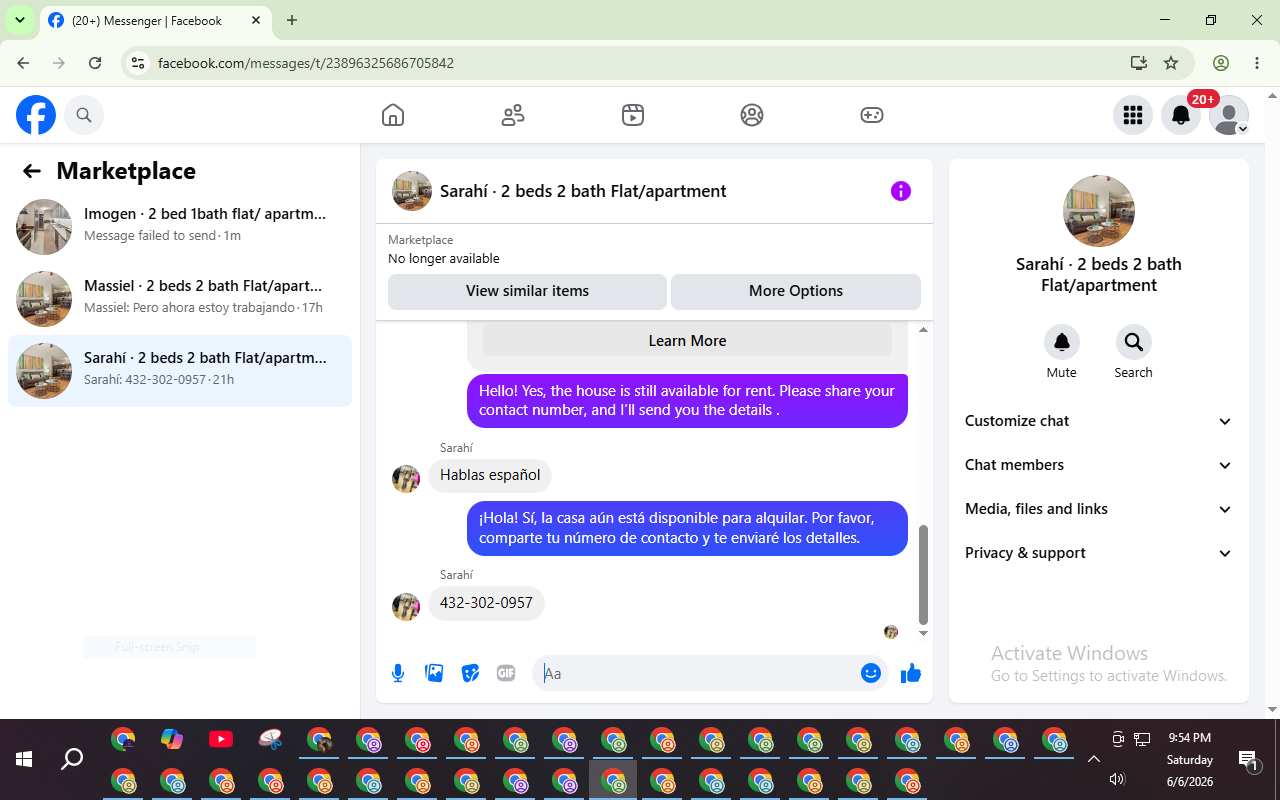This screenshot has height=800, width=1280.
Task: Click the chat scrollbar down arrow
Action: click(x=923, y=633)
